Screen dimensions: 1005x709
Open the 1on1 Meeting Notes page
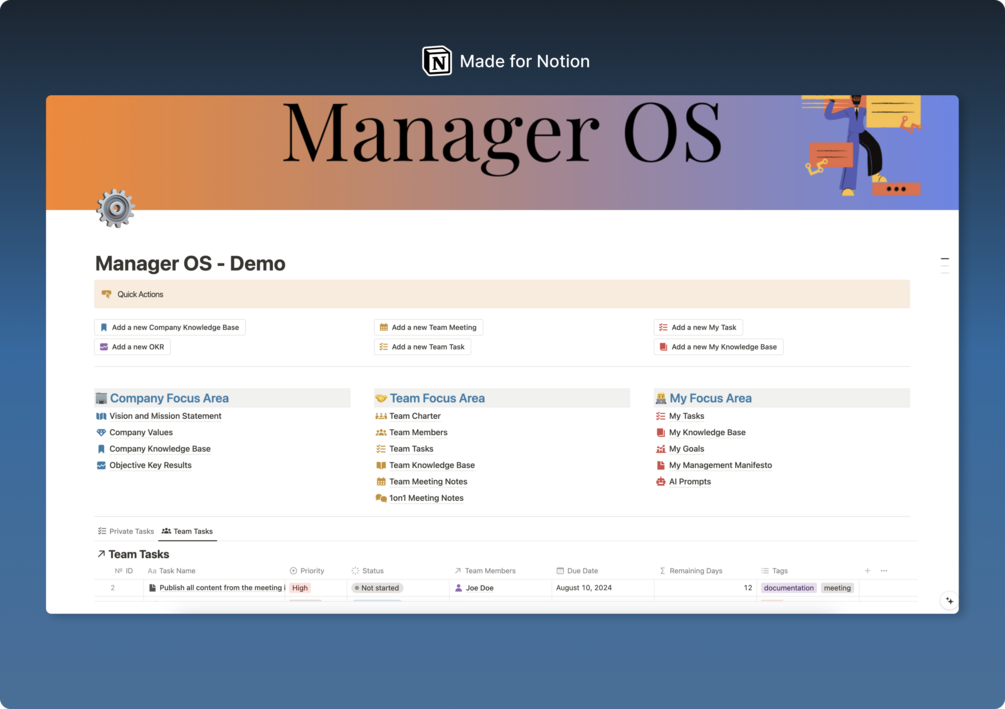(426, 498)
